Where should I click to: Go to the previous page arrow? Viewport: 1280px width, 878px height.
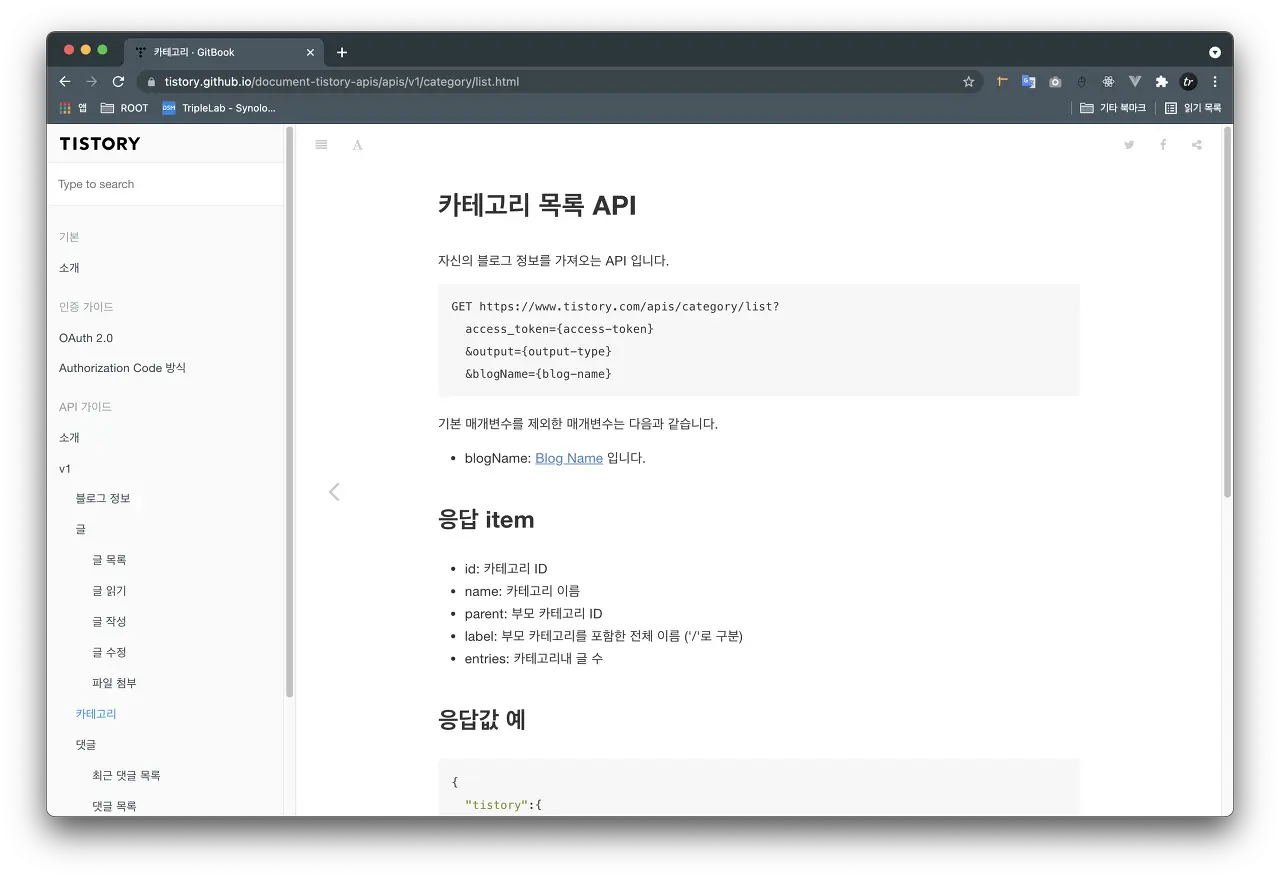pos(334,491)
